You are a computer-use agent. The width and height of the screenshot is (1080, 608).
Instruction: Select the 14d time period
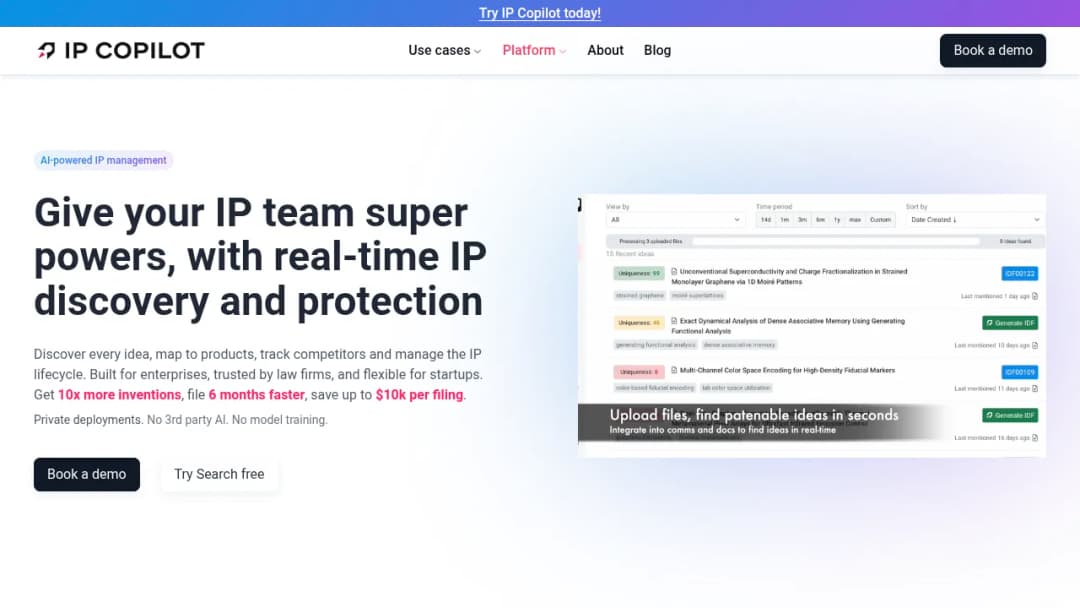tap(766, 220)
